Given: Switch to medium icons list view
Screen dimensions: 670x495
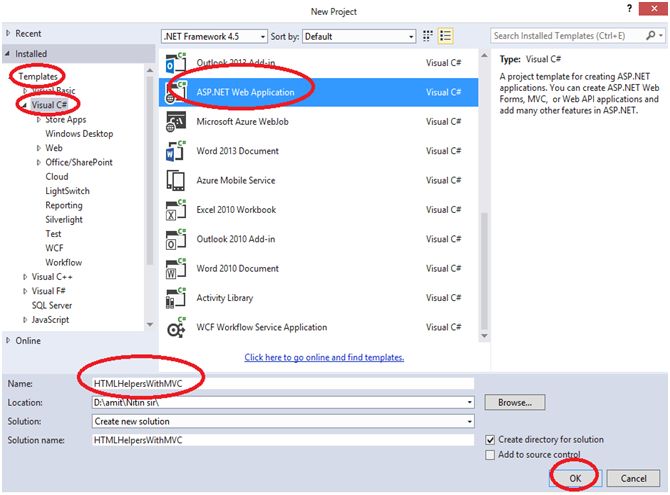Looking at the screenshot, I should (445, 36).
